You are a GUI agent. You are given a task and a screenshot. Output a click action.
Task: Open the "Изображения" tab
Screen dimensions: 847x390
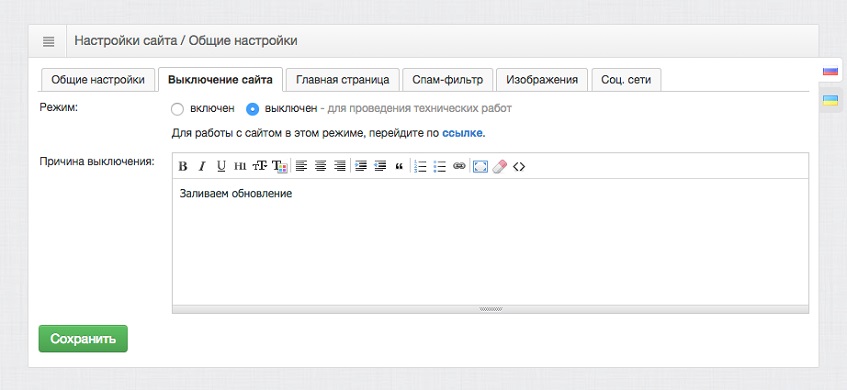(x=542, y=80)
